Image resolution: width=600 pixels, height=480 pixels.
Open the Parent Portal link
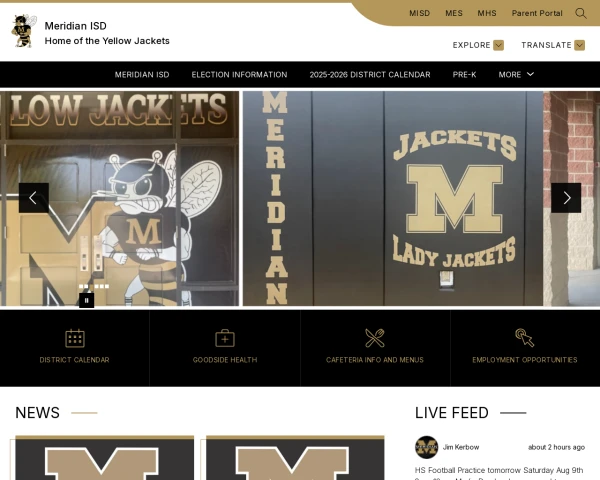click(537, 13)
